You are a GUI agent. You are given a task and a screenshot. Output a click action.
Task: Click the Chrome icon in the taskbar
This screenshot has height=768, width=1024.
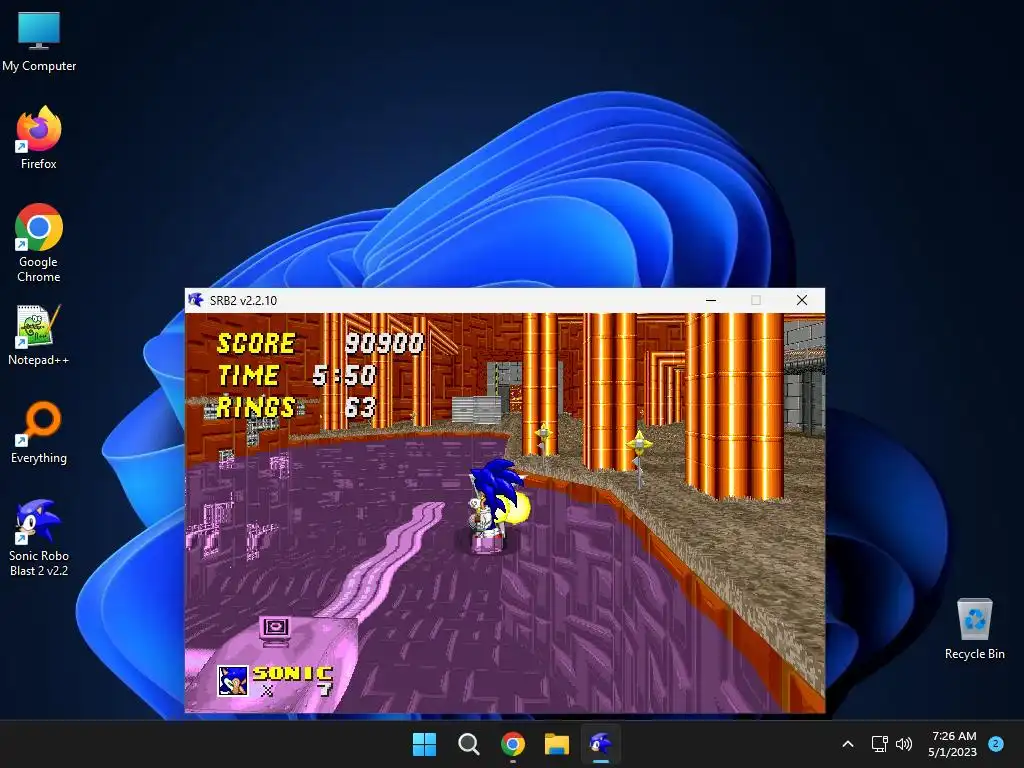click(513, 744)
